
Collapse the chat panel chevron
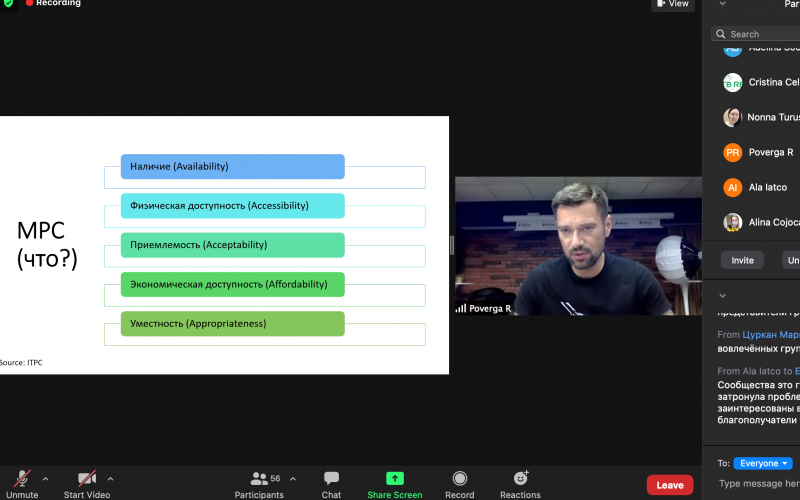[x=723, y=296]
